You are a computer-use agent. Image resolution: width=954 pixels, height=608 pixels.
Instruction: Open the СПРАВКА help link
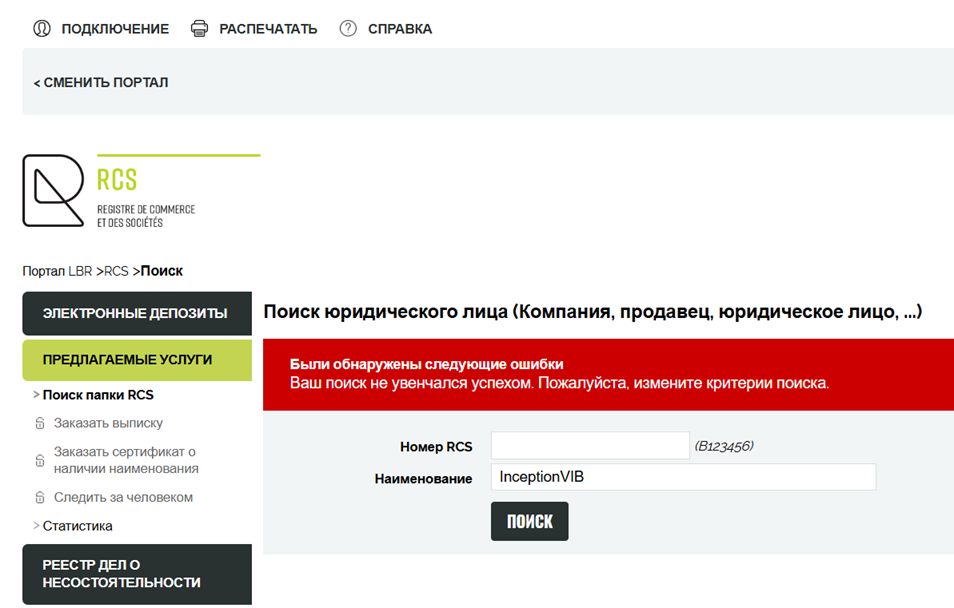coord(400,29)
